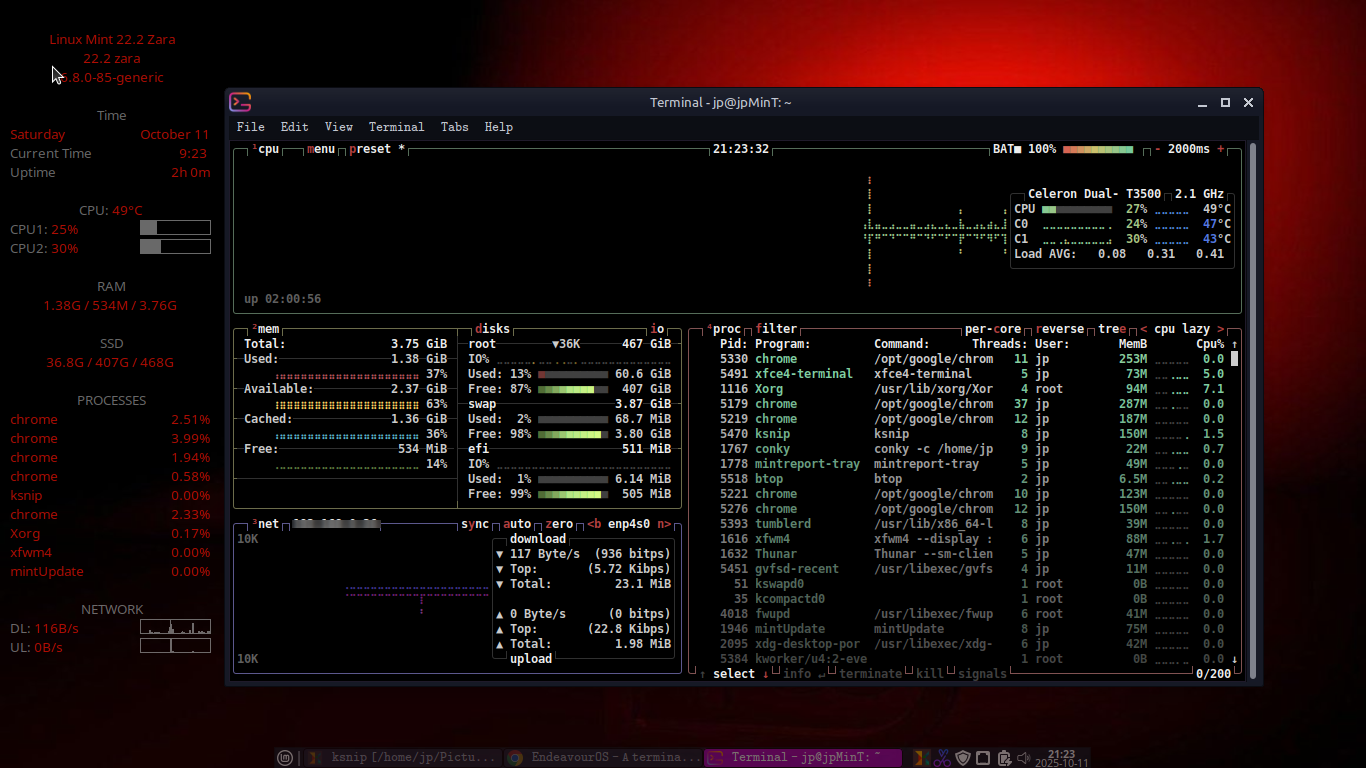1366x768 pixels.
Task: Toggle net auto scaling option
Action: [517, 524]
